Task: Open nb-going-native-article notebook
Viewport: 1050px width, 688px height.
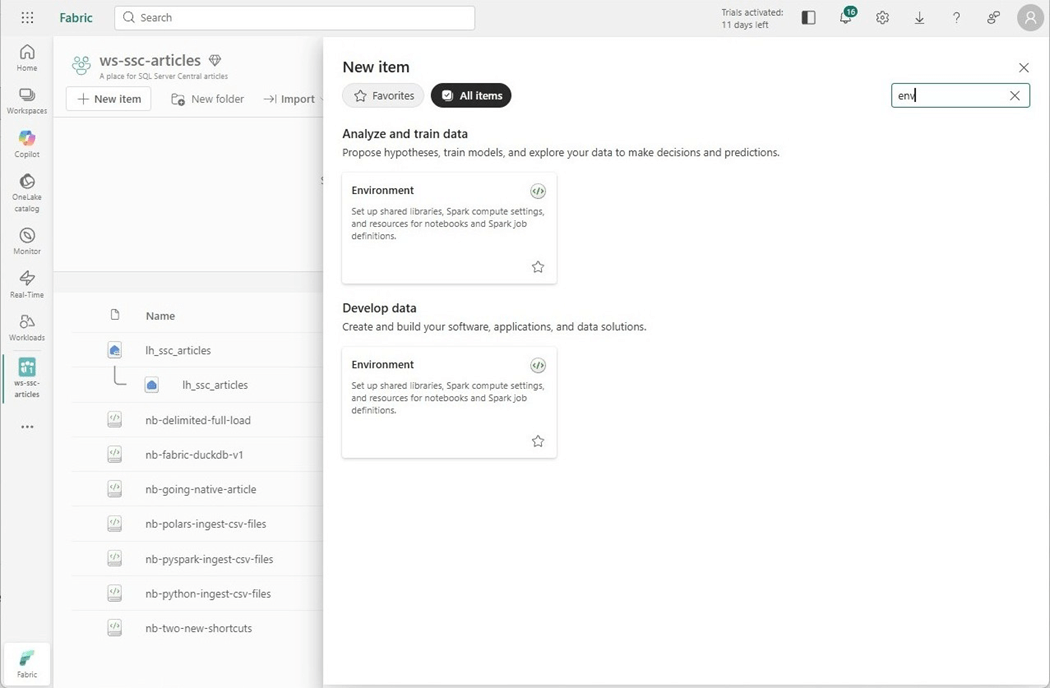Action: [x=201, y=490]
